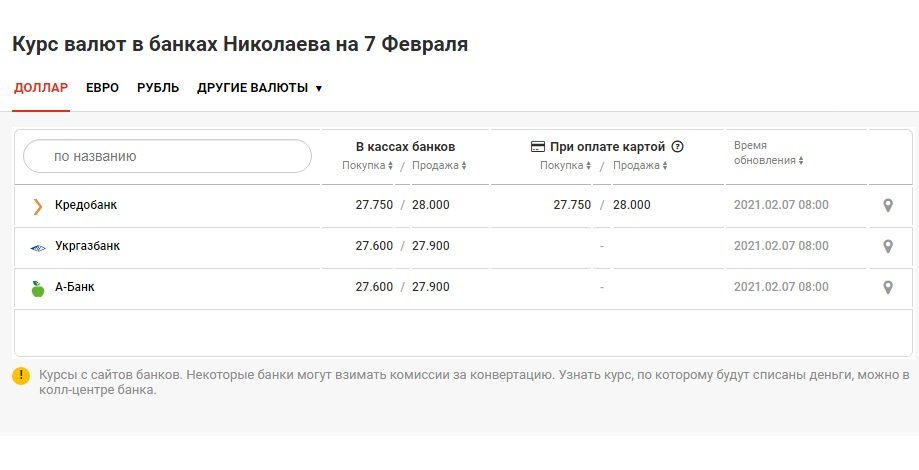Image resolution: width=919 pixels, height=470 pixels.
Task: Click Укргазбанк map location pin icon
Action: click(x=888, y=246)
